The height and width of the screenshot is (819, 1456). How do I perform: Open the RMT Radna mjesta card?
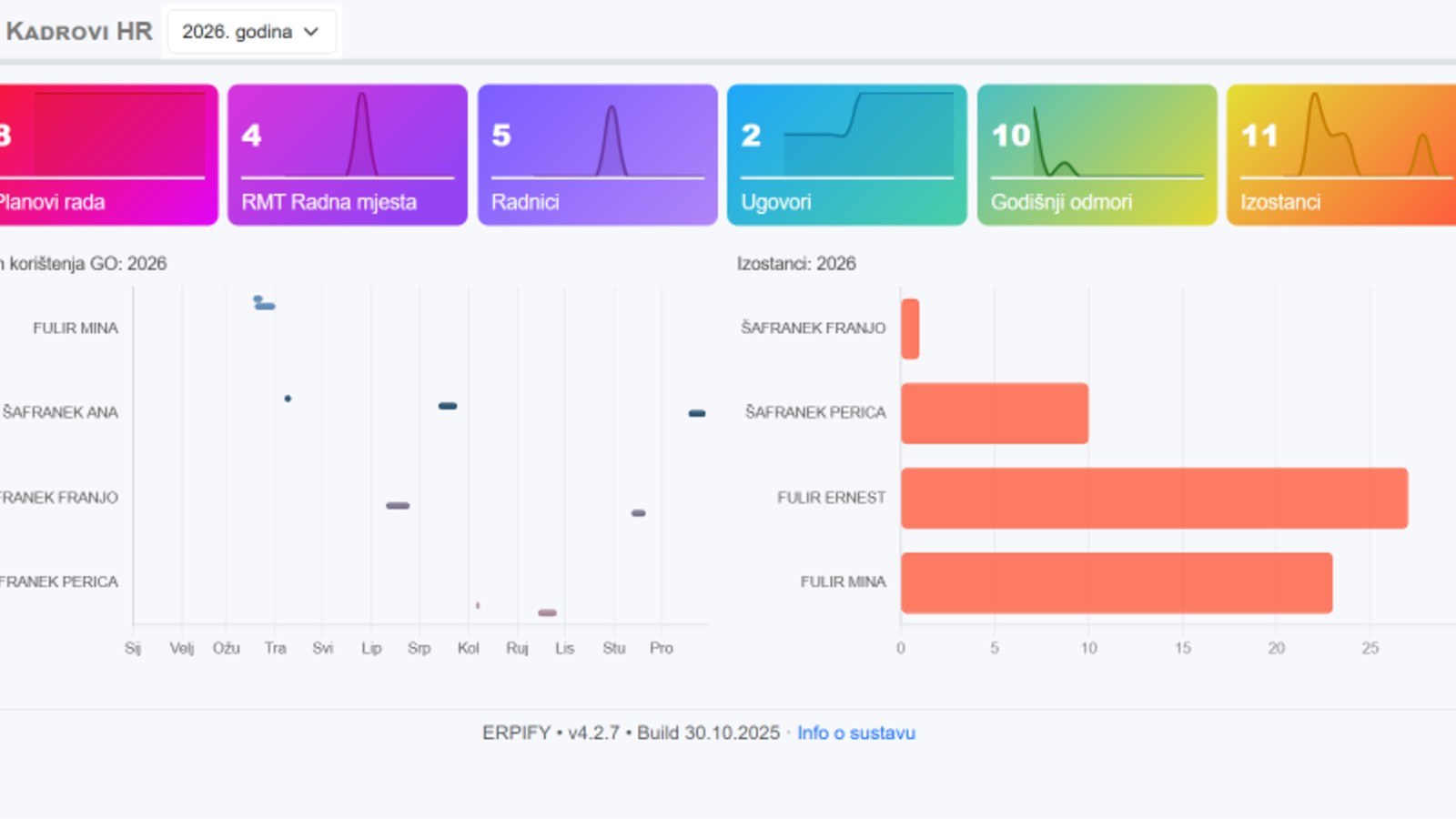tap(348, 155)
